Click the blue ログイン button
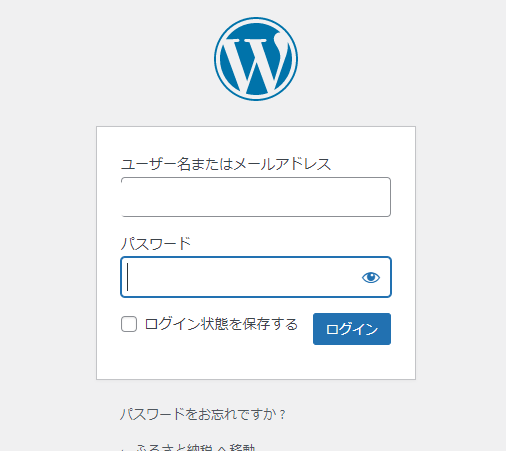Screen dimensions: 506x451 pos(352,329)
